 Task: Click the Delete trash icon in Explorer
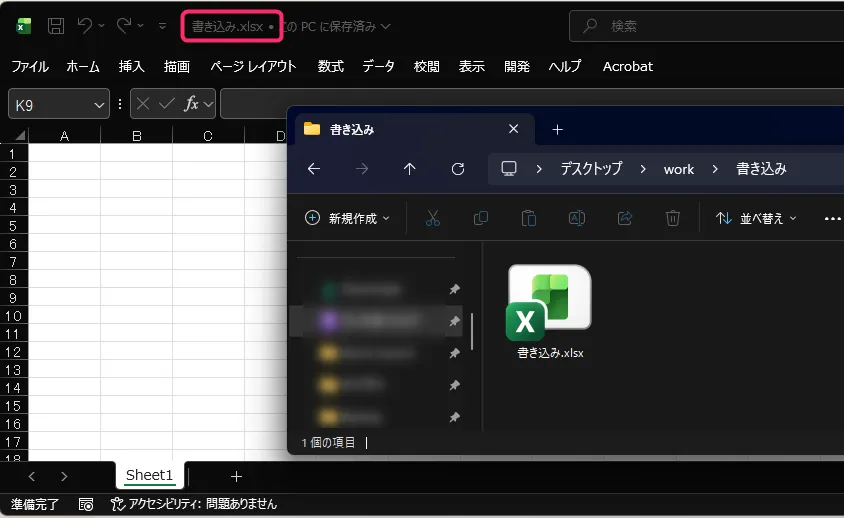(x=673, y=218)
